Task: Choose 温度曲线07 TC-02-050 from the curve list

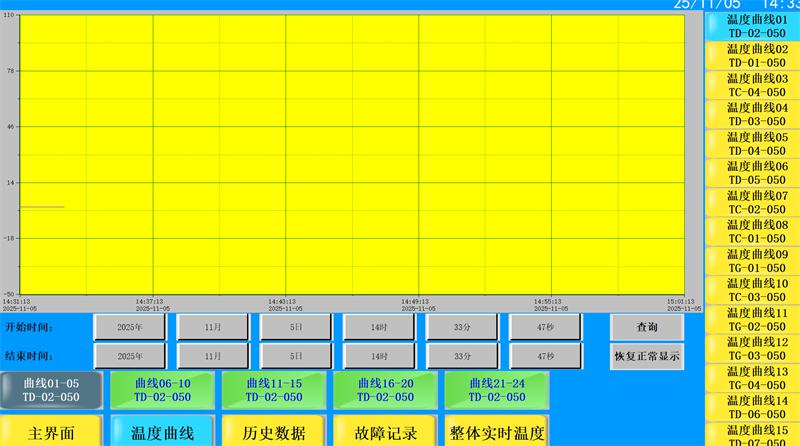Action: tap(756, 202)
